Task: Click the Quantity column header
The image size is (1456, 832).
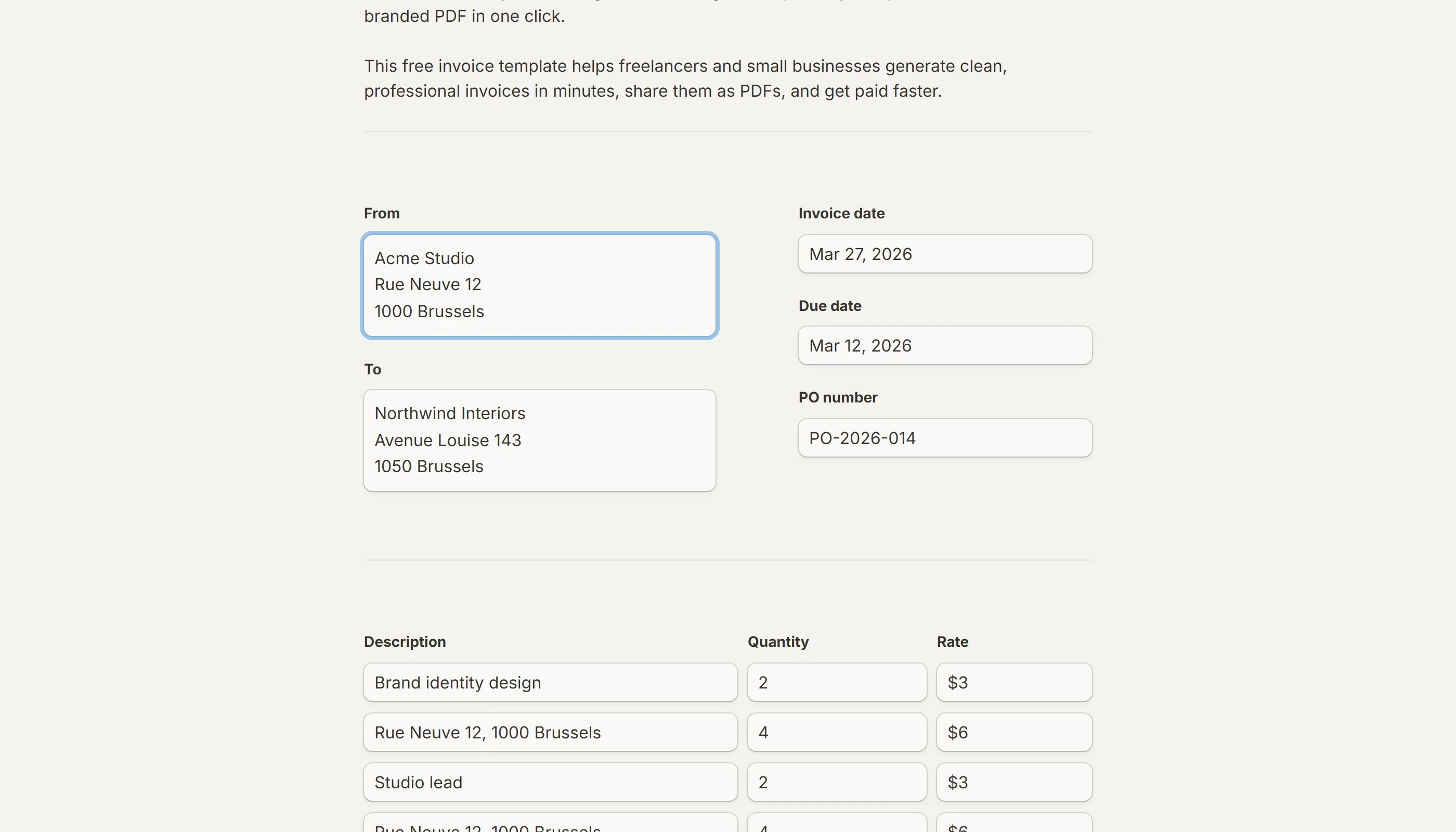Action: click(x=778, y=642)
